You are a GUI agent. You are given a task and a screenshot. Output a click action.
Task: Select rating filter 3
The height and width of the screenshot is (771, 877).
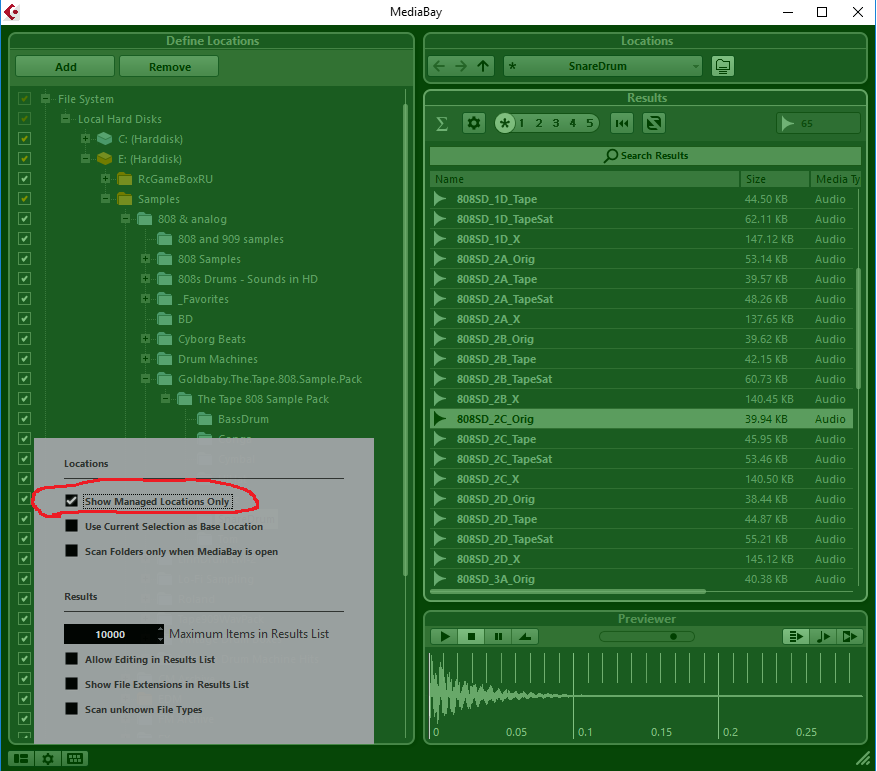click(x=555, y=123)
